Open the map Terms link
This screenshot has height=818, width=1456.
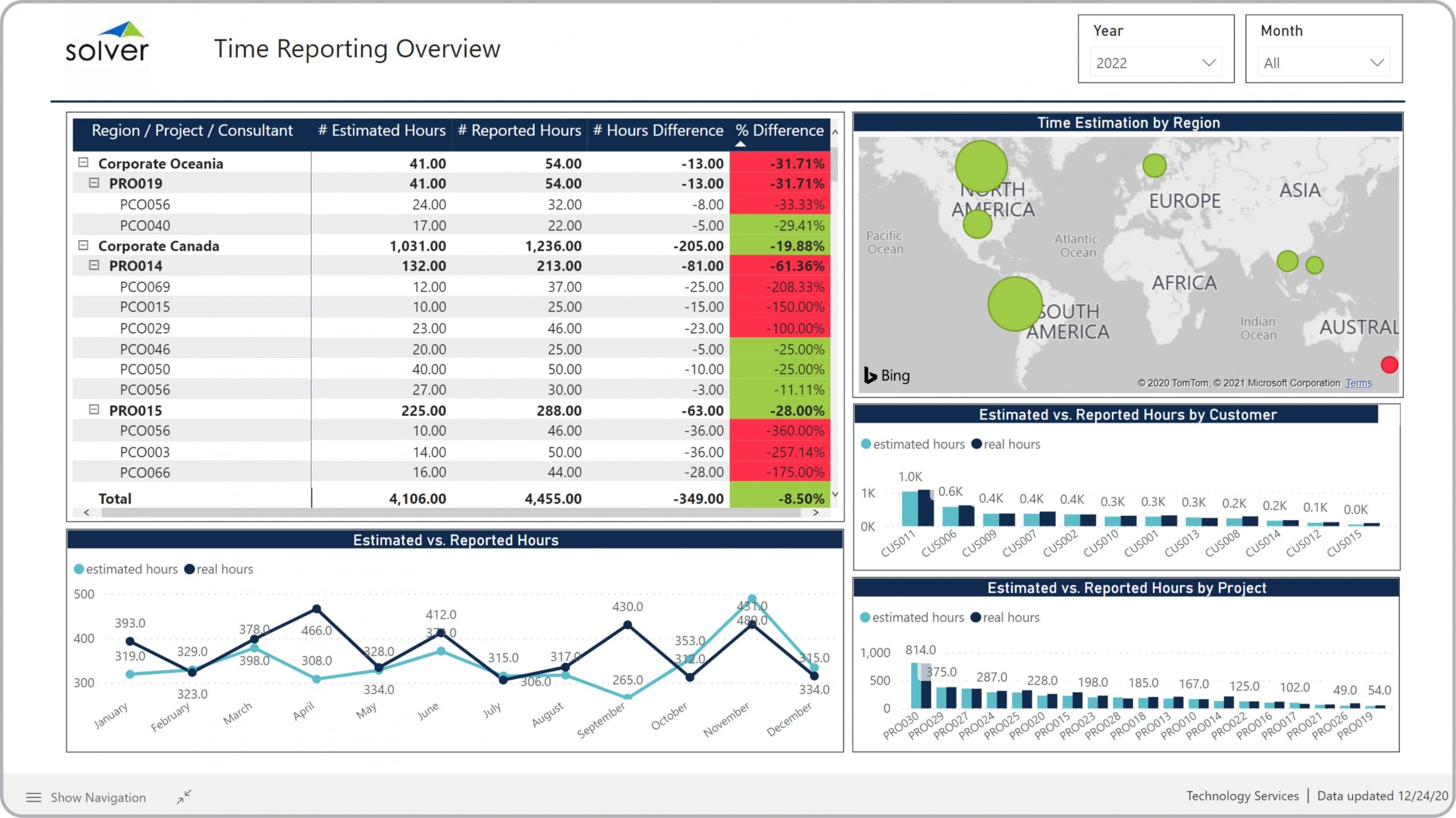pyautogui.click(x=1358, y=383)
